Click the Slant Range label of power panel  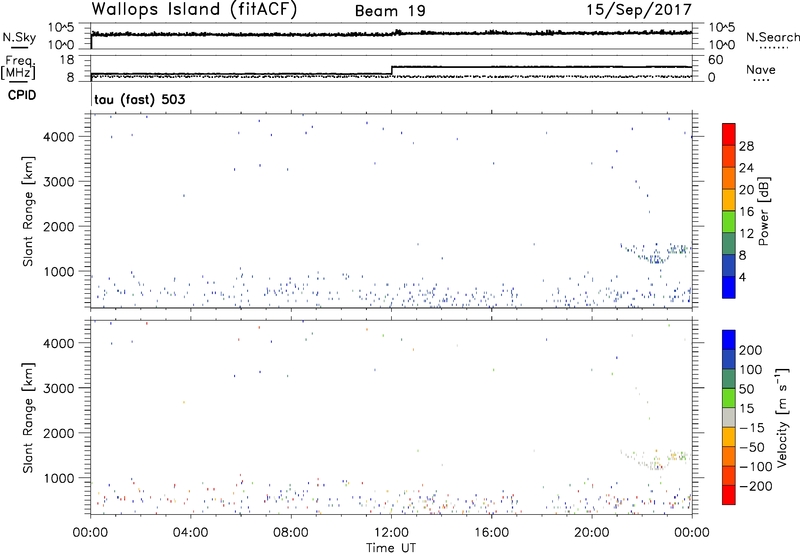28,211
